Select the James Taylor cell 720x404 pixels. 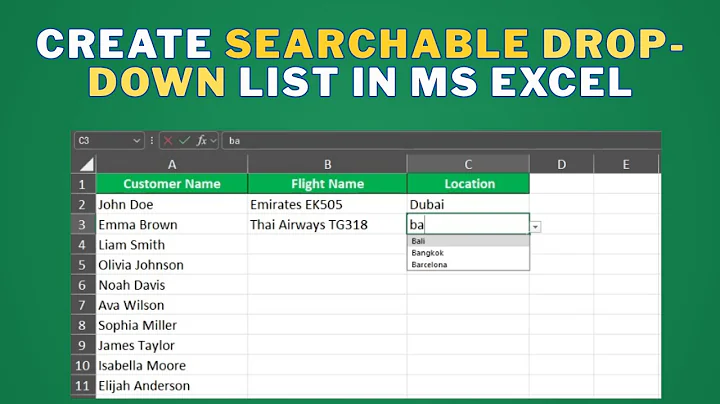point(172,345)
